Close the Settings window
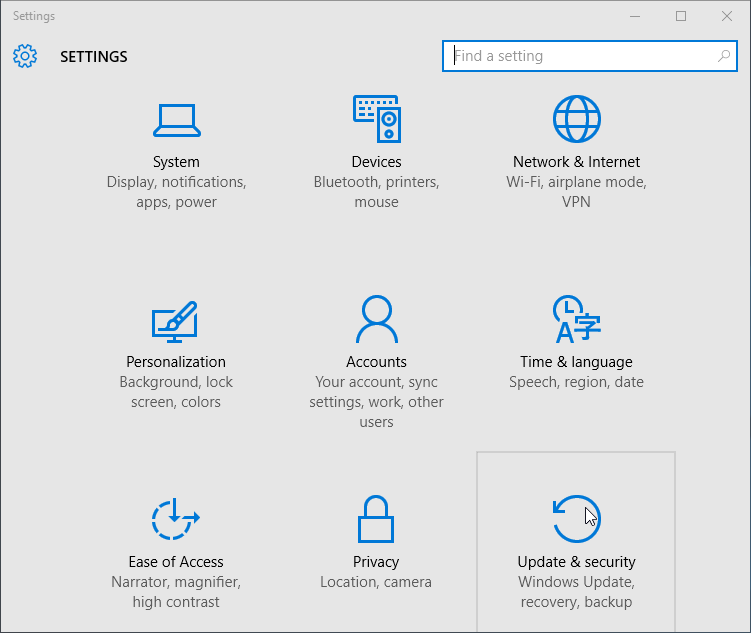751x633 pixels. (x=727, y=16)
